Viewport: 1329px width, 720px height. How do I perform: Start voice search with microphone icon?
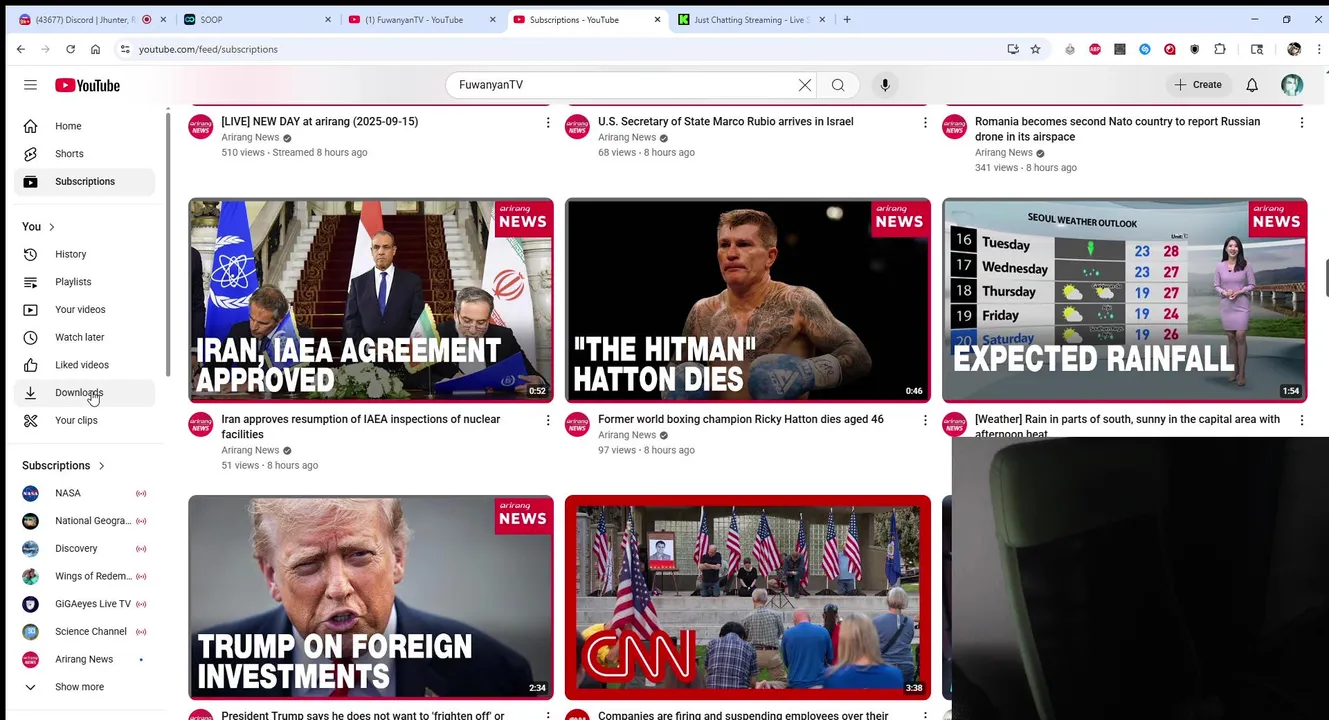[885, 85]
